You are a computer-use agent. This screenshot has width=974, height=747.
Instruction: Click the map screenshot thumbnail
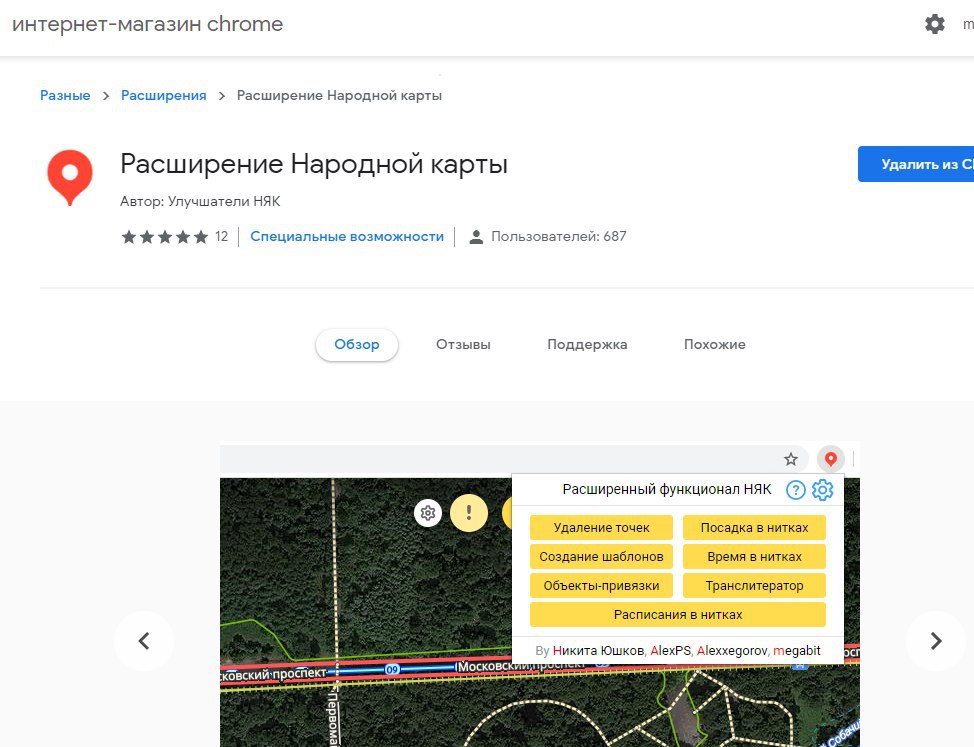(x=540, y=594)
